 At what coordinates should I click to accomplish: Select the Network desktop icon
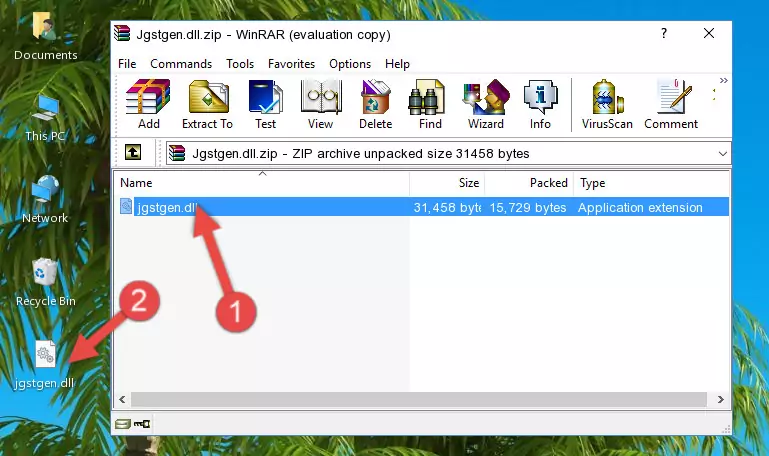click(45, 200)
